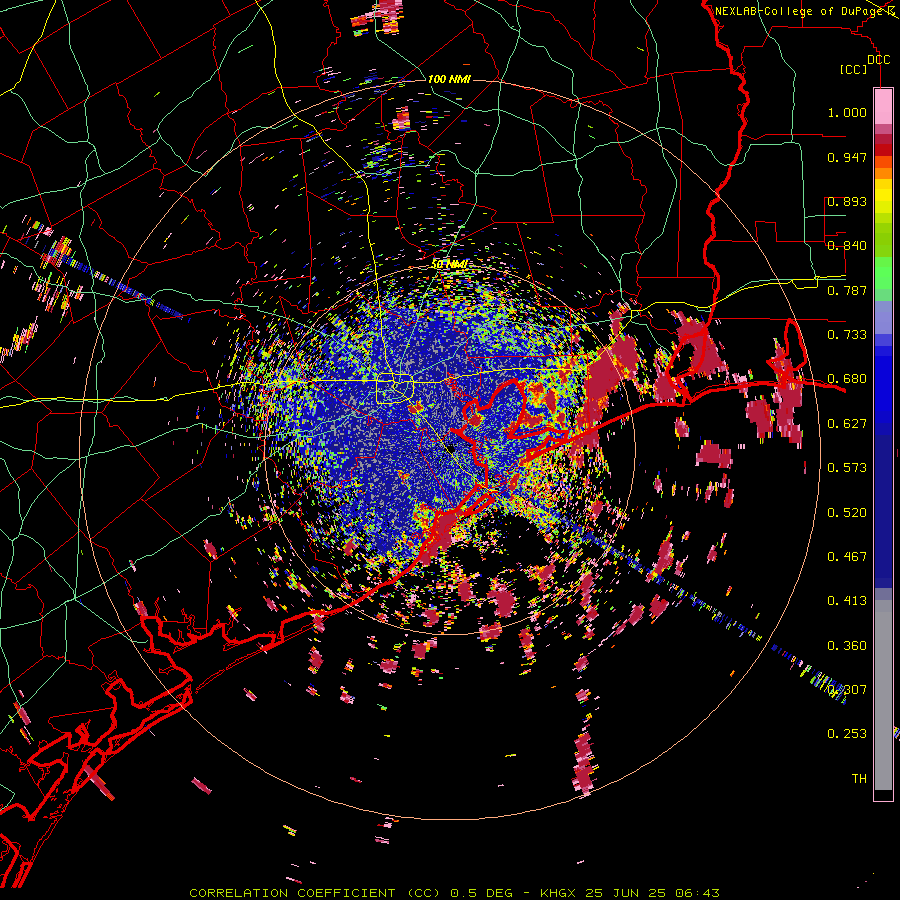The image size is (900, 900).
Task: Click the 0.5 DEG elevation text
Action: click(x=480, y=893)
